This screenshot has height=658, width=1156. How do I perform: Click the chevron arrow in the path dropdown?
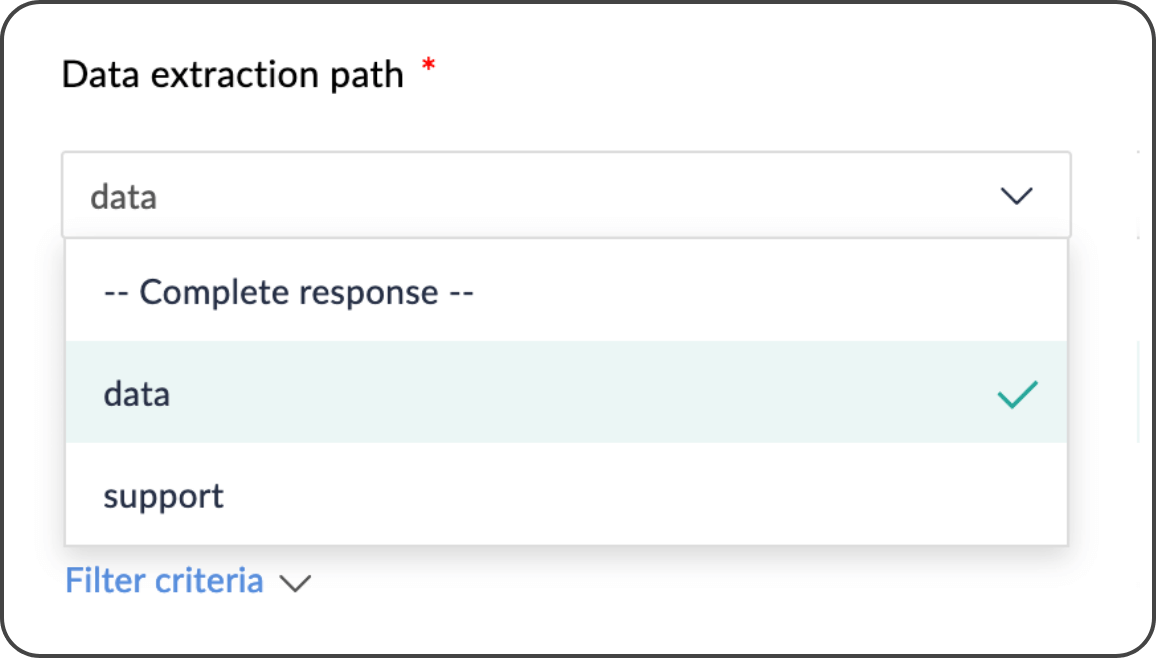pos(1016,196)
